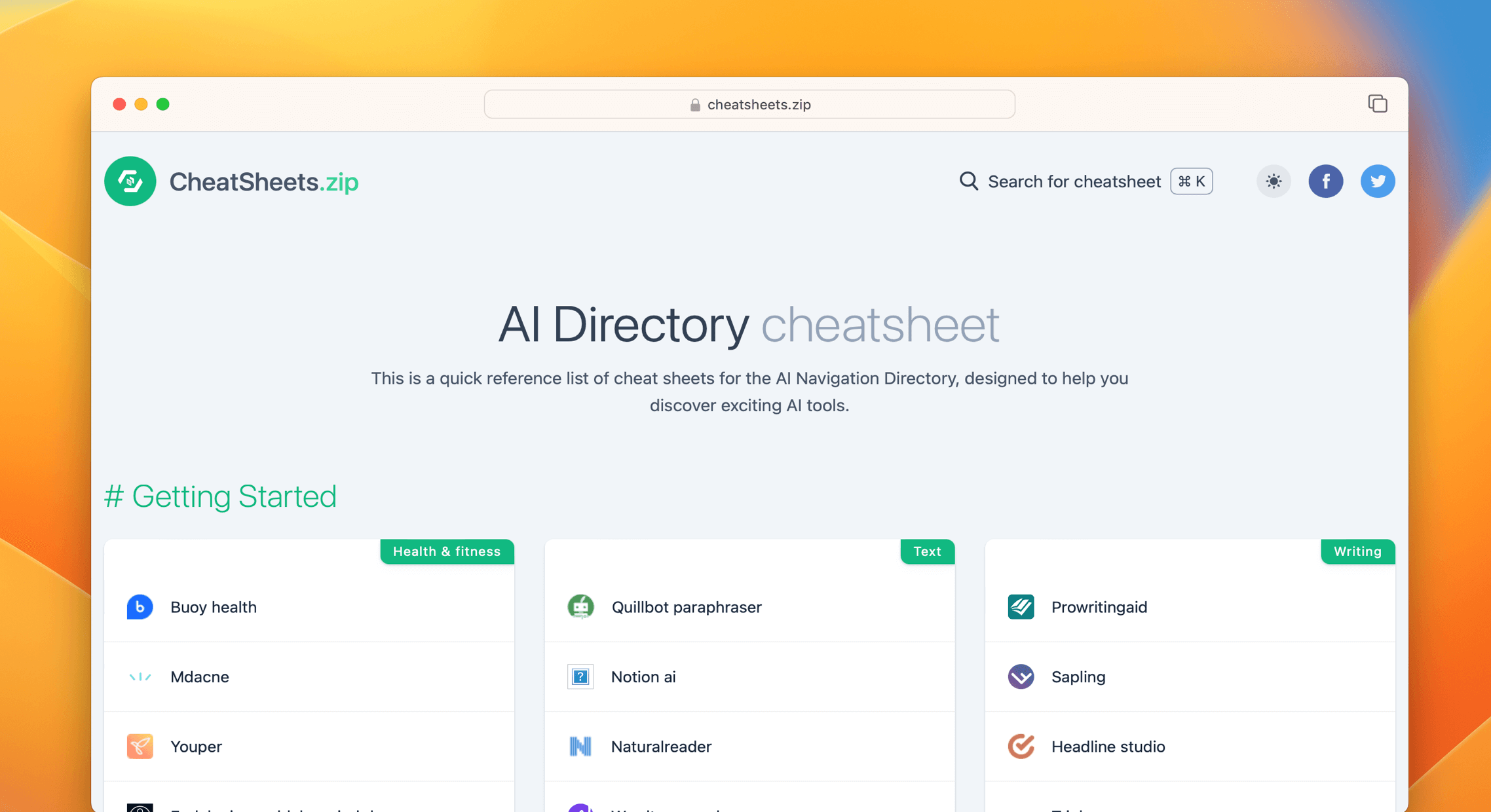Select the Text category tag
This screenshot has width=1491, height=812.
click(927, 551)
